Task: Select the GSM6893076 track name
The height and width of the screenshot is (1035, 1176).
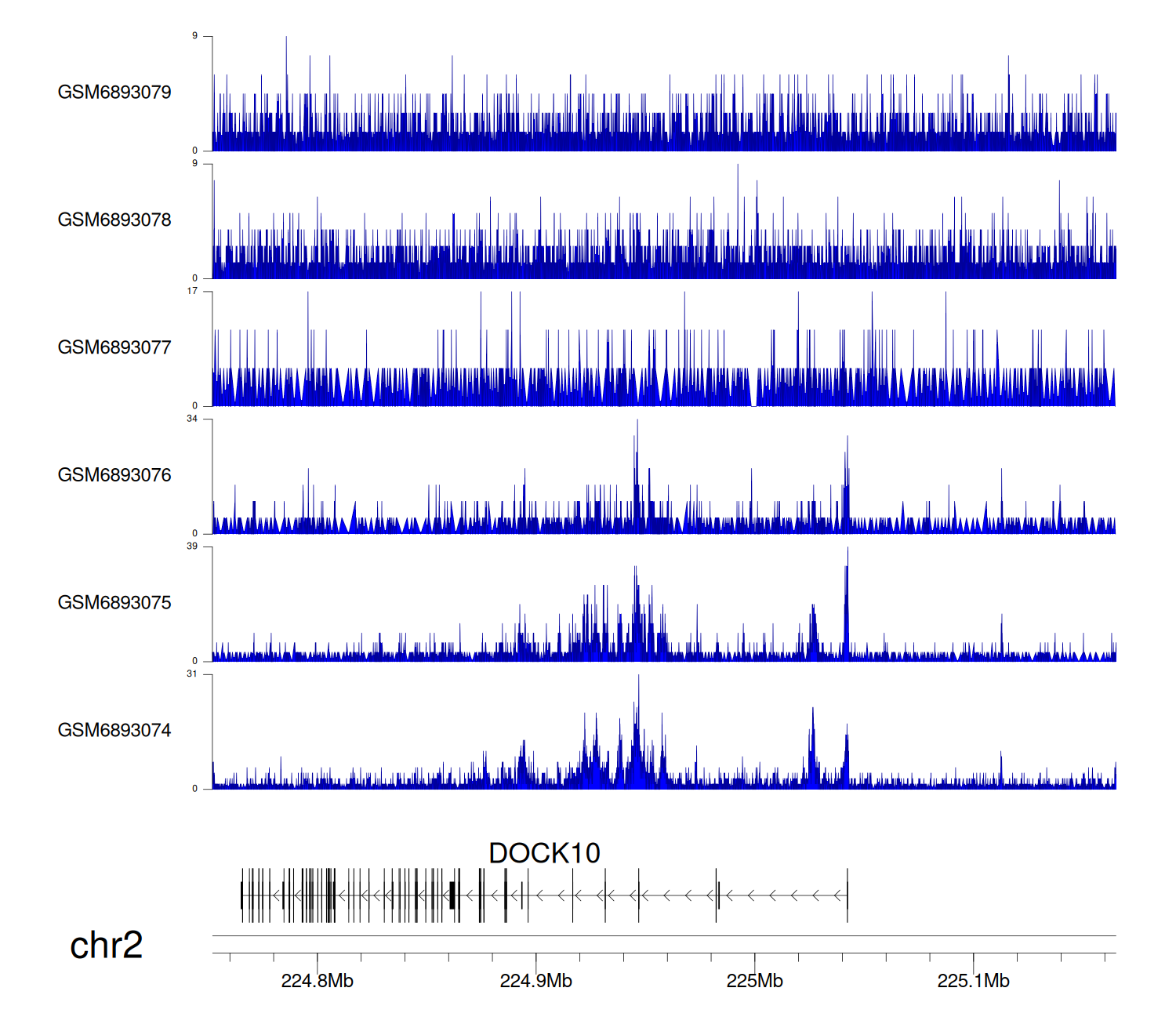Action: coord(114,475)
